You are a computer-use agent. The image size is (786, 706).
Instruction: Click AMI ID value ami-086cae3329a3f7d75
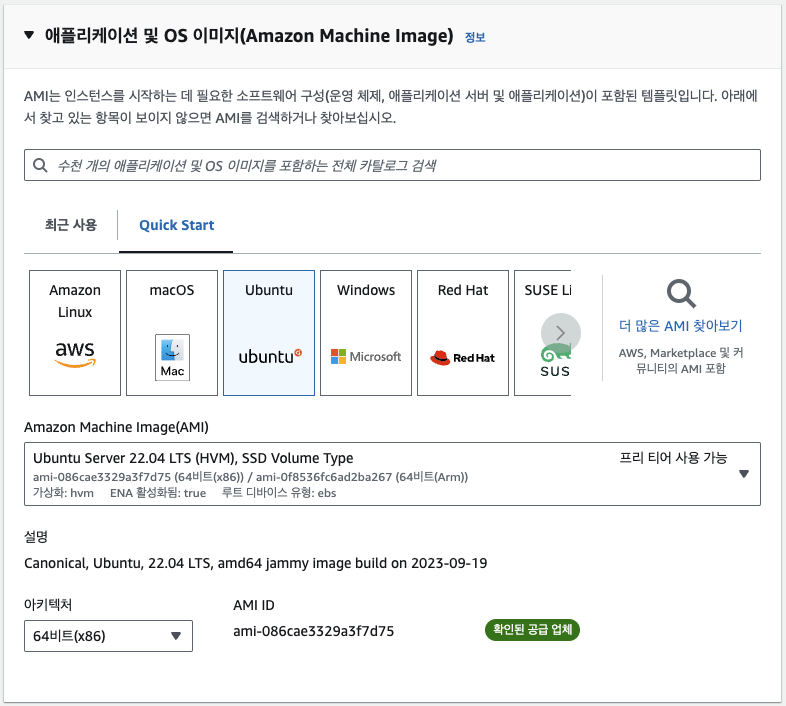point(313,631)
